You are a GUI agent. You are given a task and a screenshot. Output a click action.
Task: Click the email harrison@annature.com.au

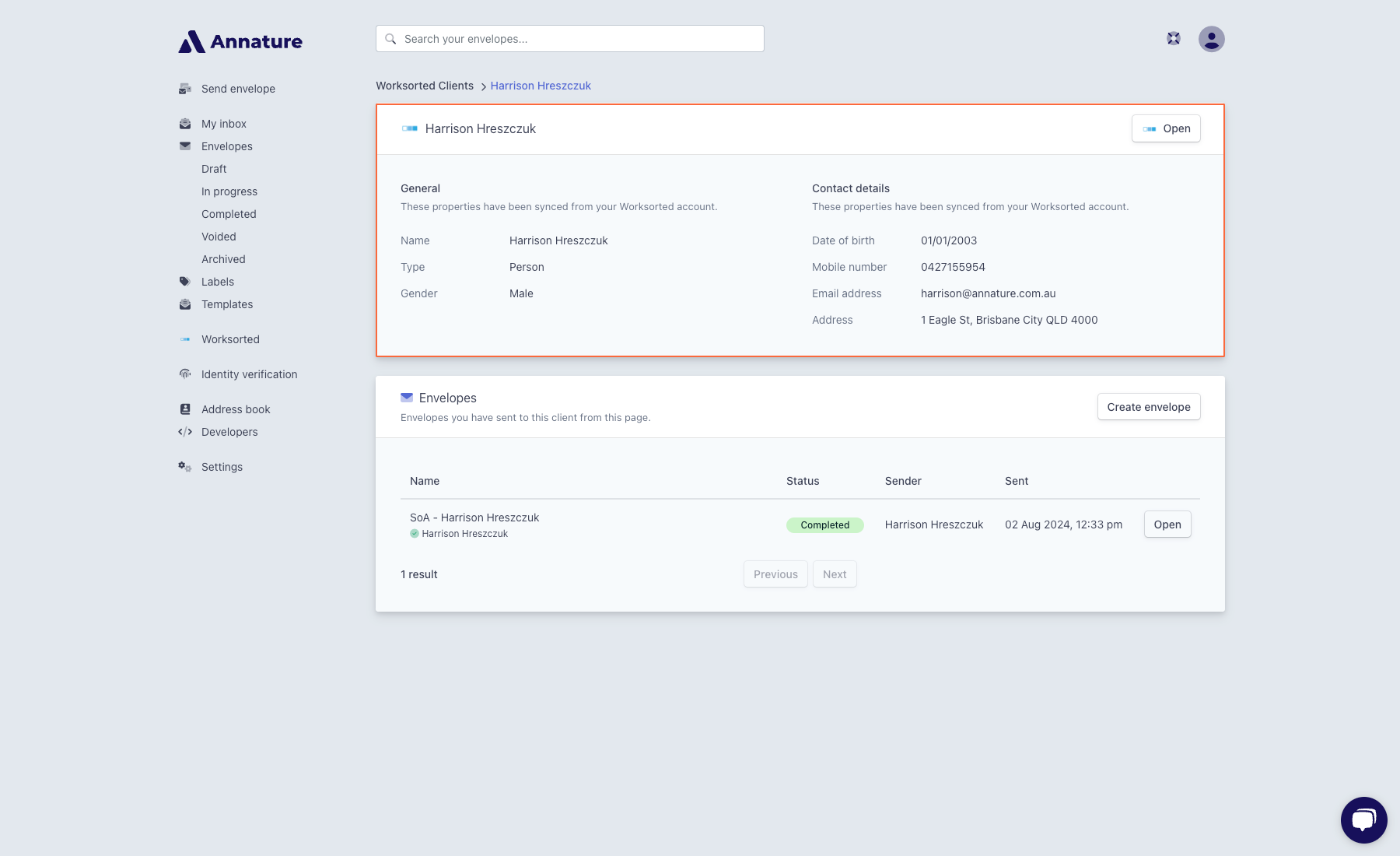[988, 293]
